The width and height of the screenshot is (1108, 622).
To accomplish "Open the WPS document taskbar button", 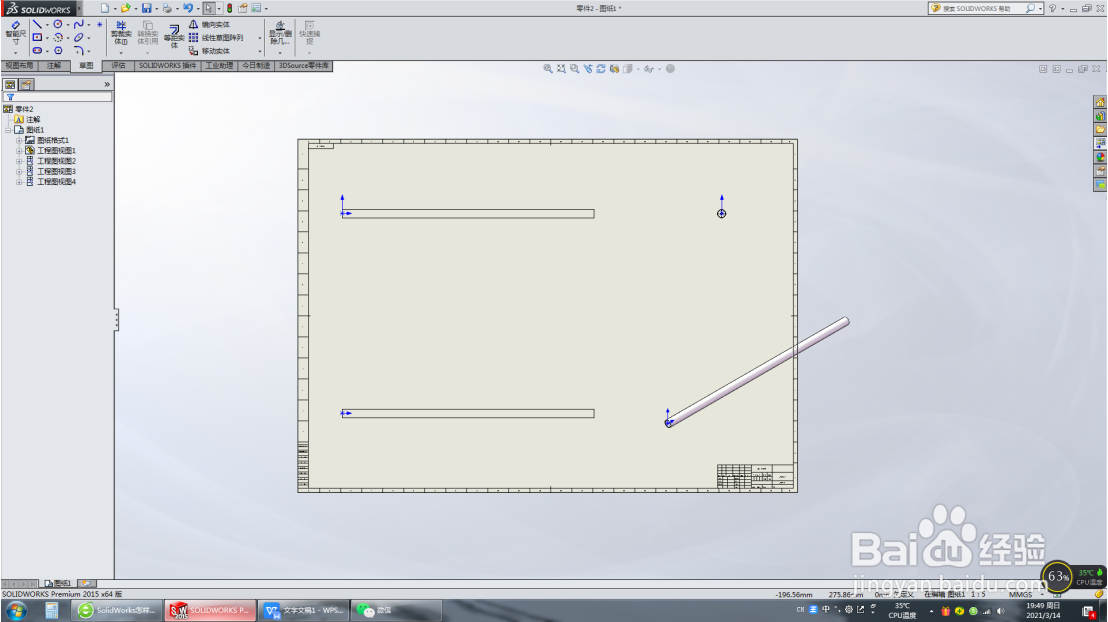I will click(302, 610).
